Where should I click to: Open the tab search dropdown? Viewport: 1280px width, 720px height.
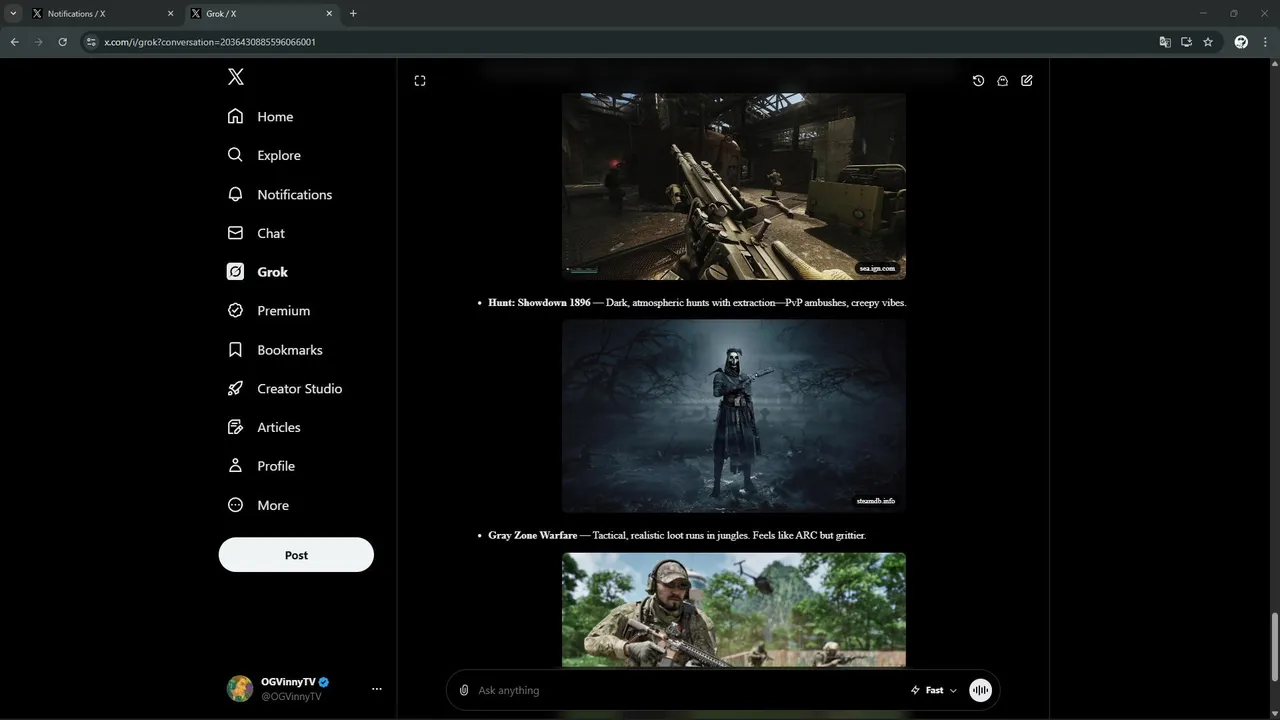pyautogui.click(x=13, y=14)
